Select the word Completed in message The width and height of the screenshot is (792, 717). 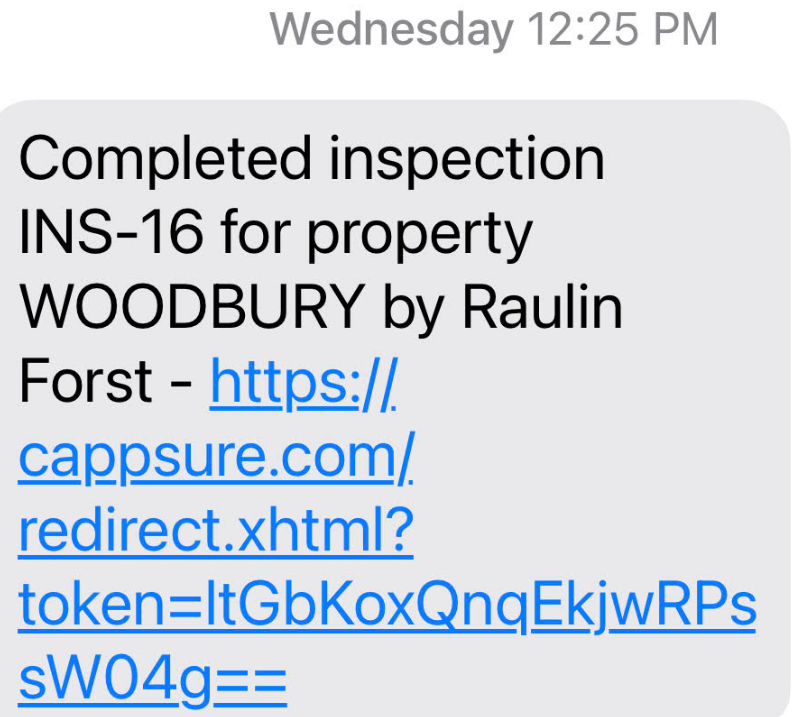165,161
